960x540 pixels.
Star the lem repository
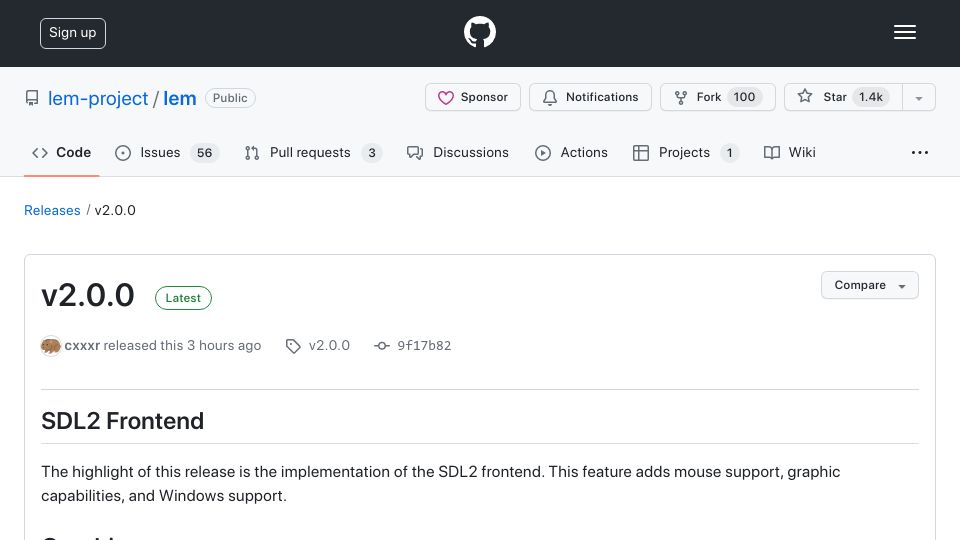(843, 97)
